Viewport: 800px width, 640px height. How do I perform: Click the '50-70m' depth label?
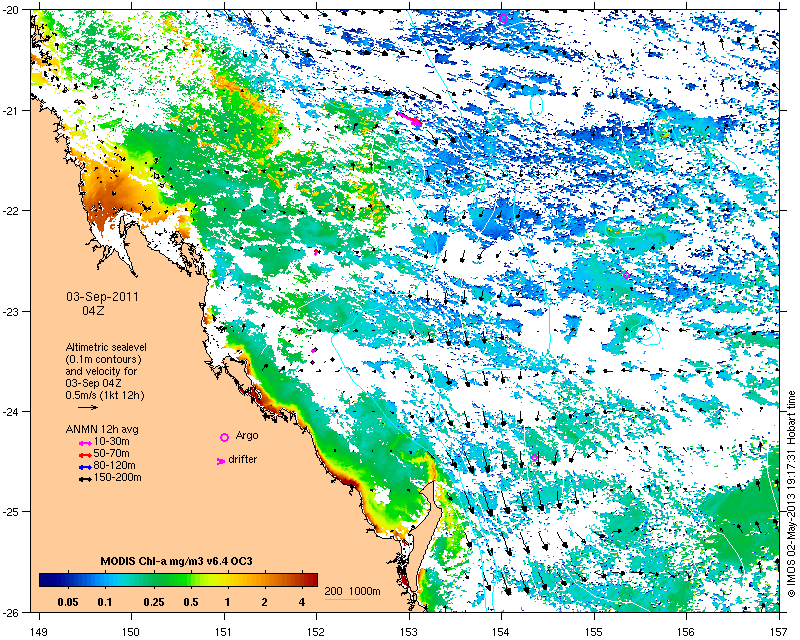pyautogui.click(x=111, y=454)
